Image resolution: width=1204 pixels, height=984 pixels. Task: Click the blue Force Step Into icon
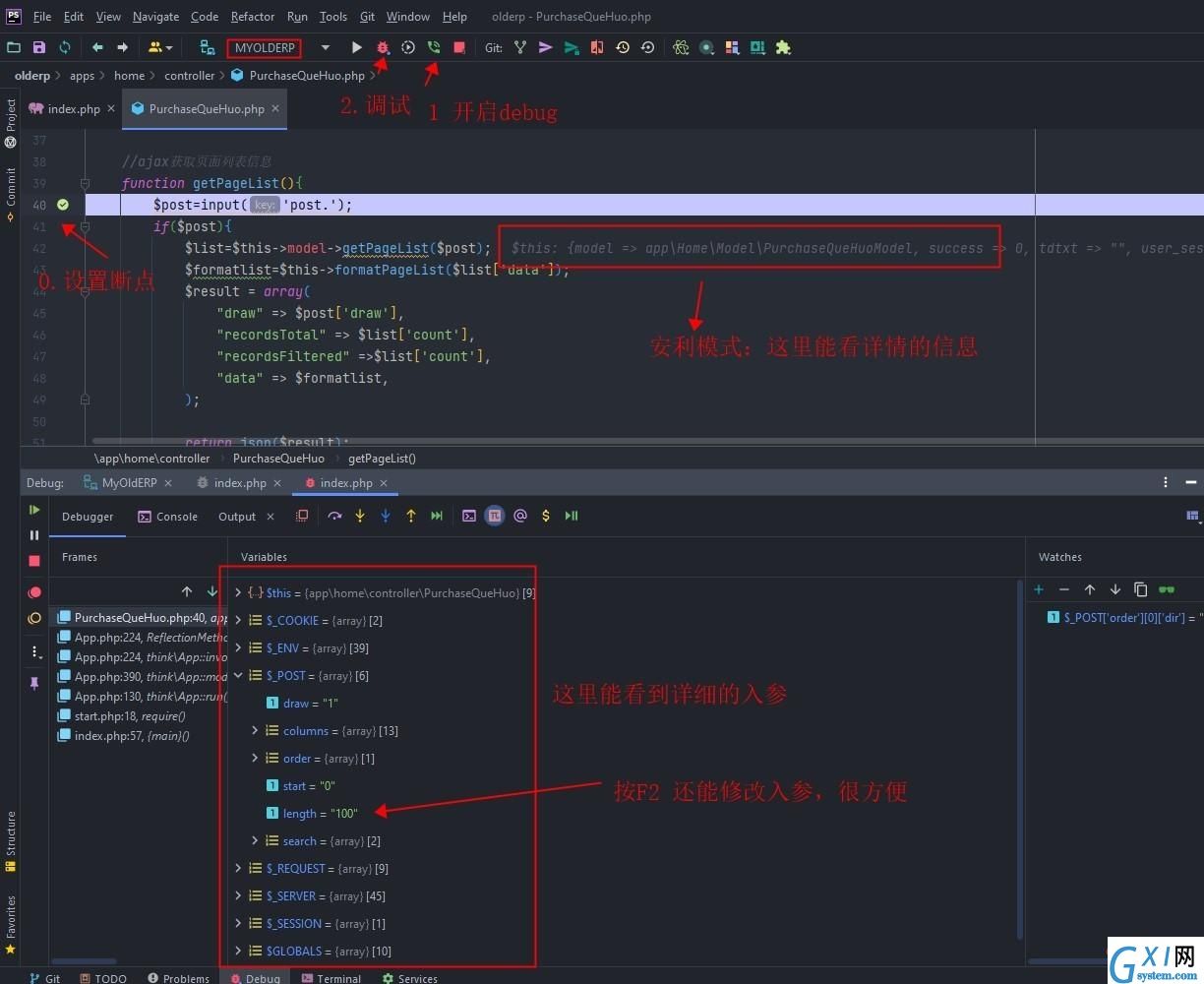click(386, 516)
